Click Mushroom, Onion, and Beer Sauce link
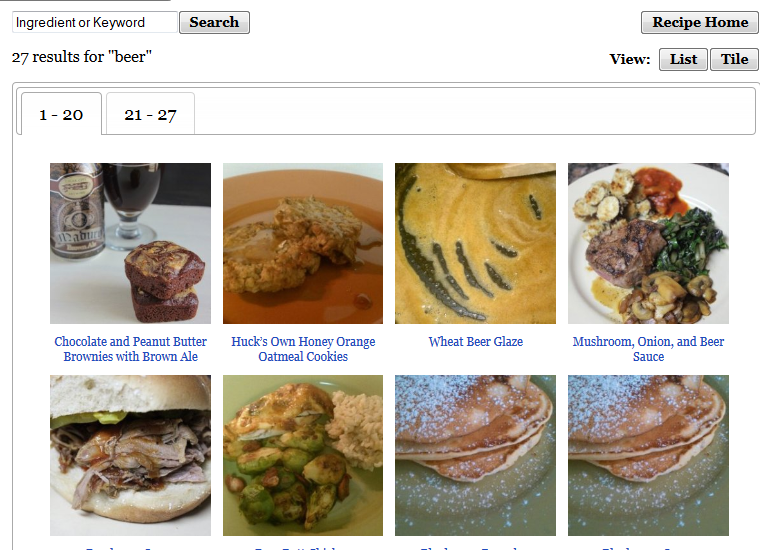The height and width of the screenshot is (550, 764). (648, 349)
